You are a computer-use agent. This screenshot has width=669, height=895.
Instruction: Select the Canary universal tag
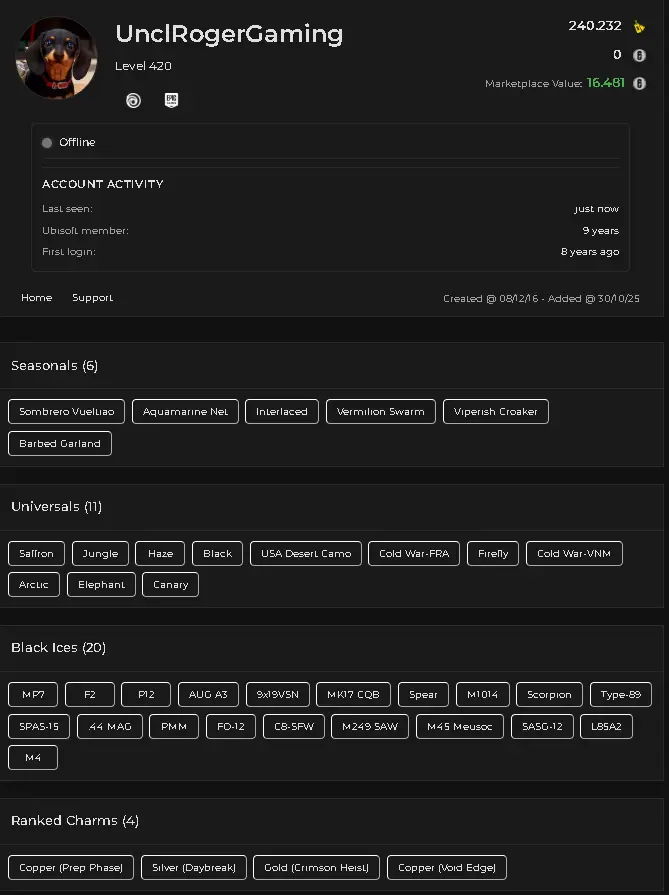point(171,584)
